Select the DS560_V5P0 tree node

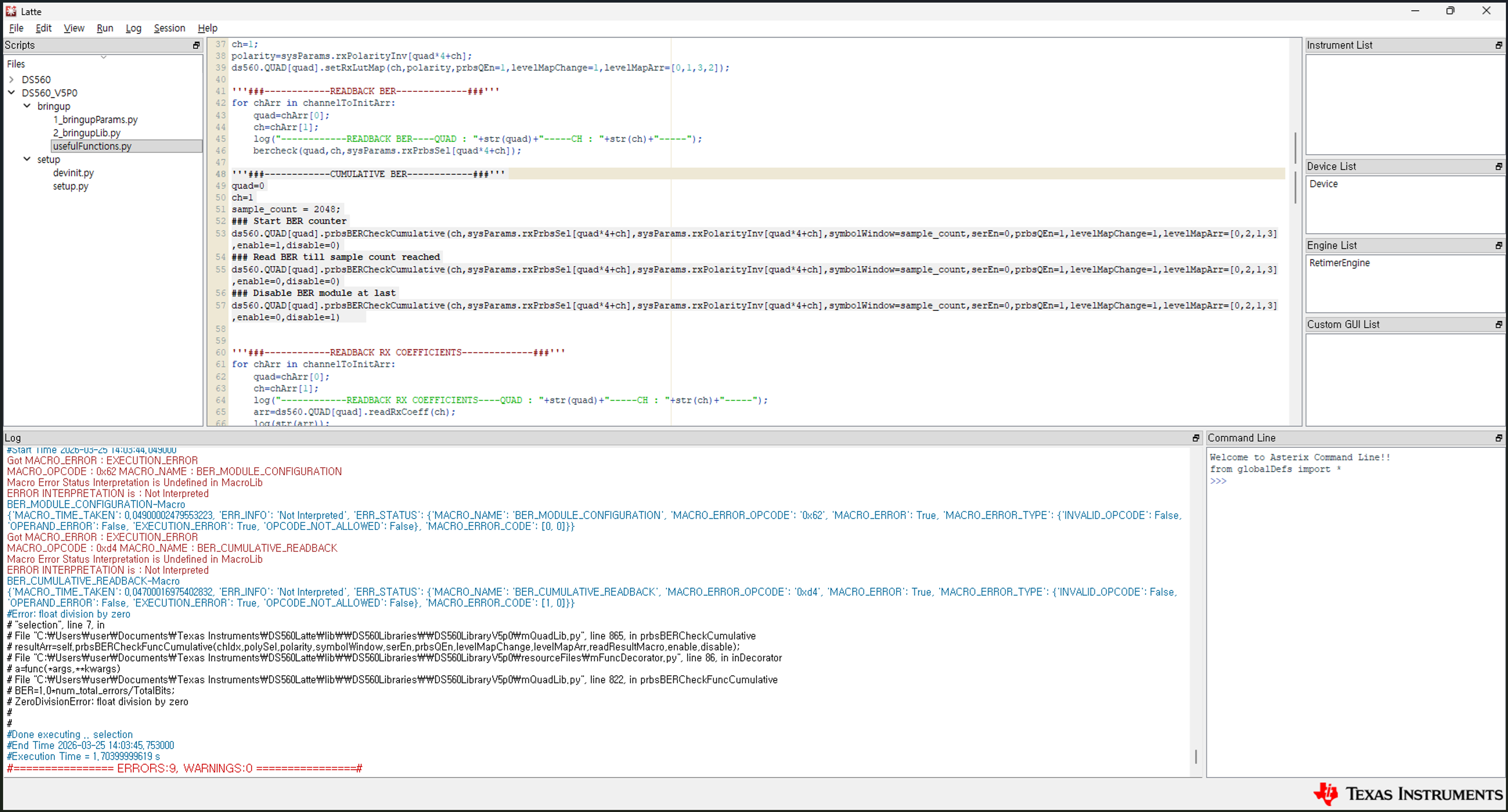(x=50, y=93)
